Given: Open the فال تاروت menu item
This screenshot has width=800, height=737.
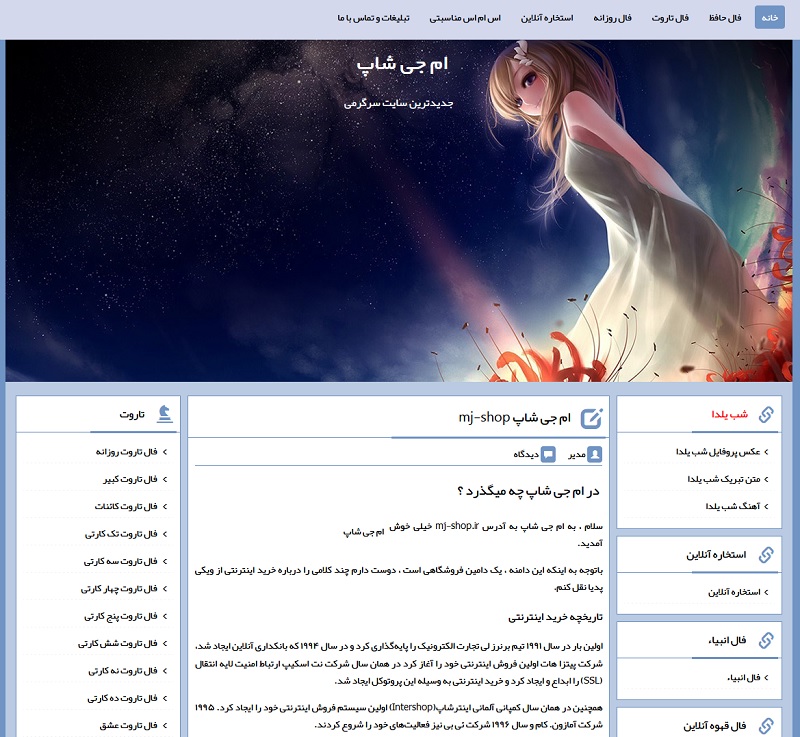Looking at the screenshot, I should click(x=670, y=18).
